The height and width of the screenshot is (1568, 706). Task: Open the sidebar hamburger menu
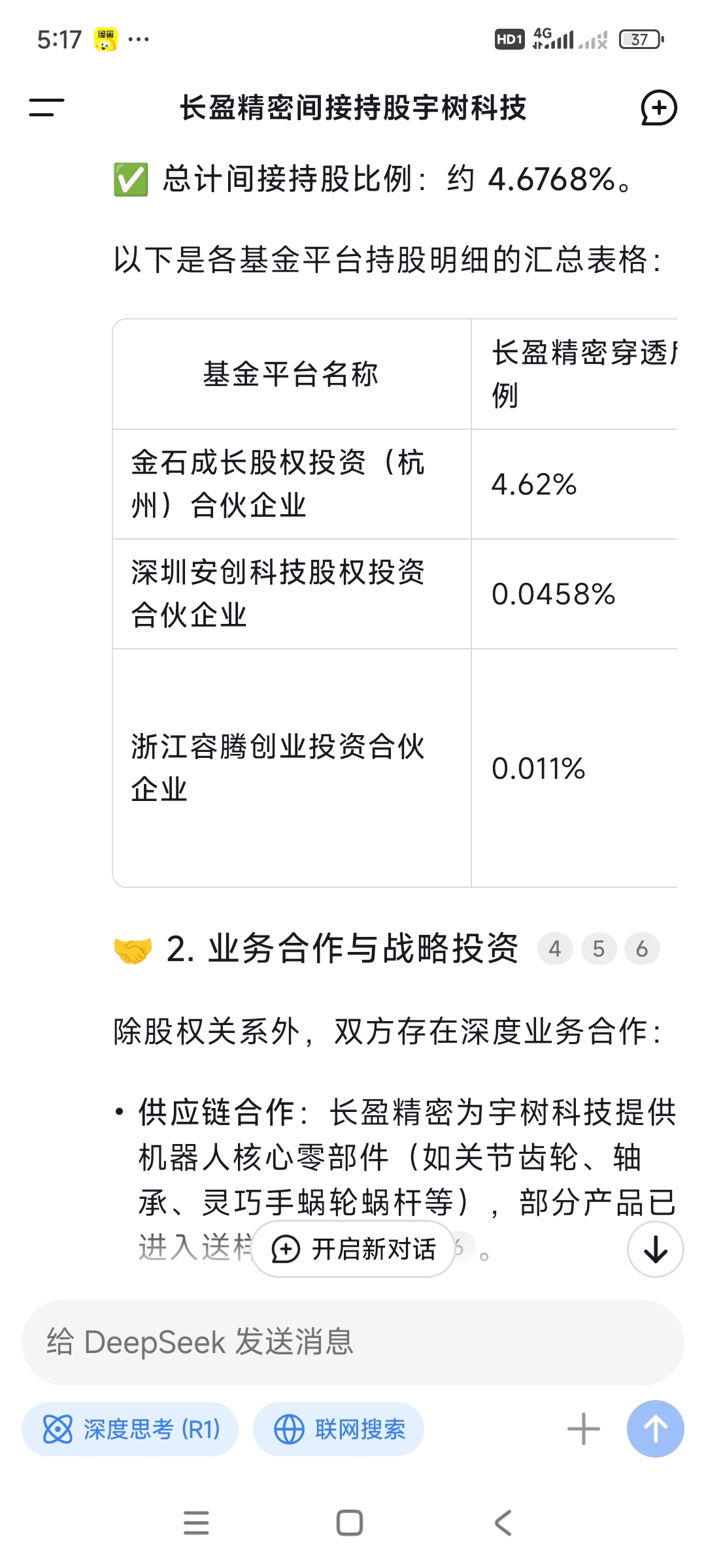(x=46, y=108)
